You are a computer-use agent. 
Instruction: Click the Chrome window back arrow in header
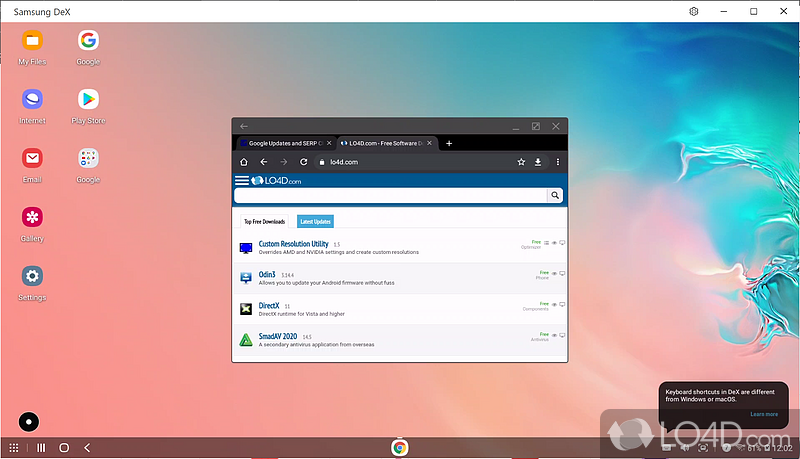click(244, 126)
